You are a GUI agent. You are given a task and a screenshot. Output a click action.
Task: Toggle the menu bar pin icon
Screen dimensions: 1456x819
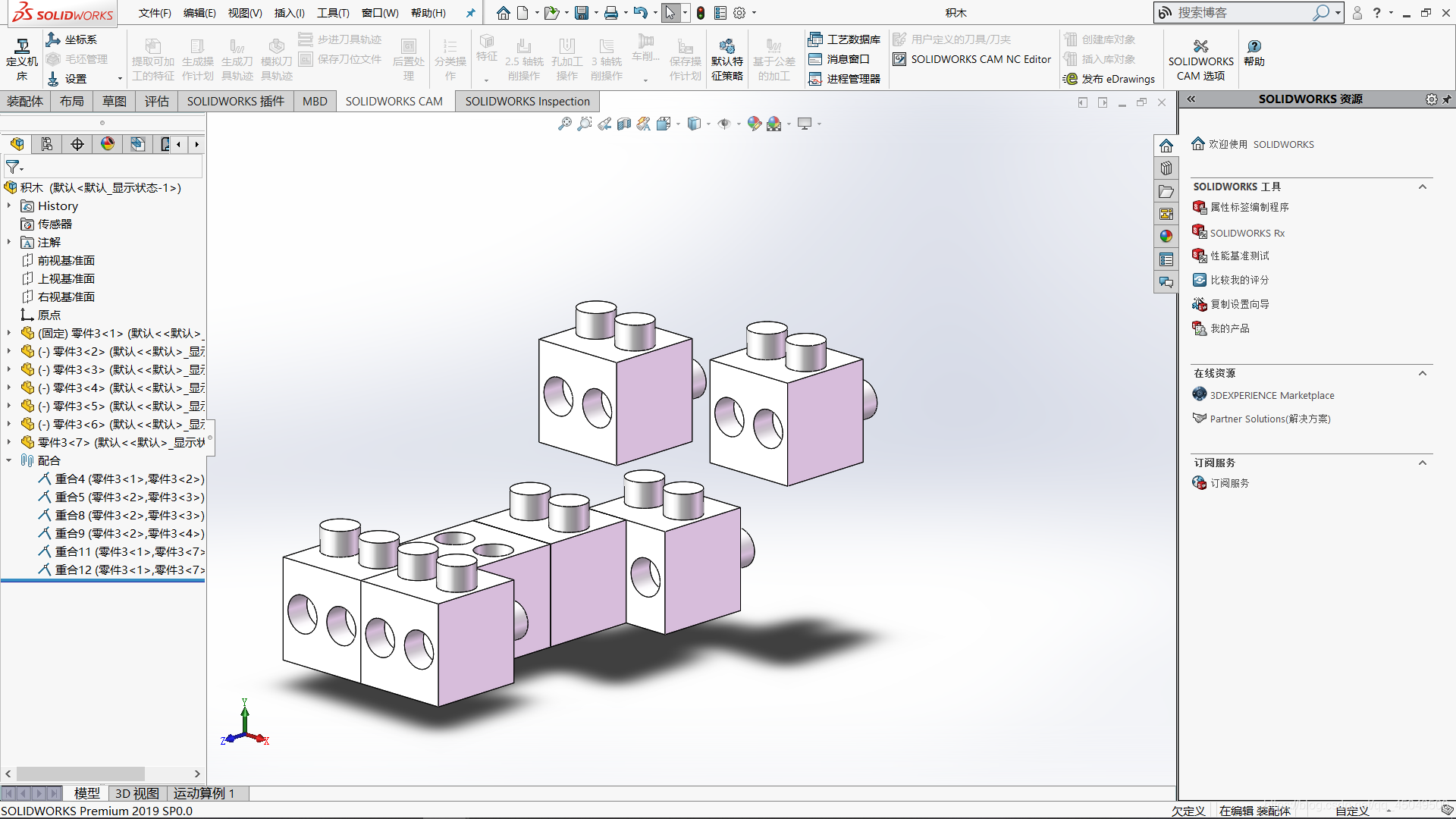(x=470, y=13)
